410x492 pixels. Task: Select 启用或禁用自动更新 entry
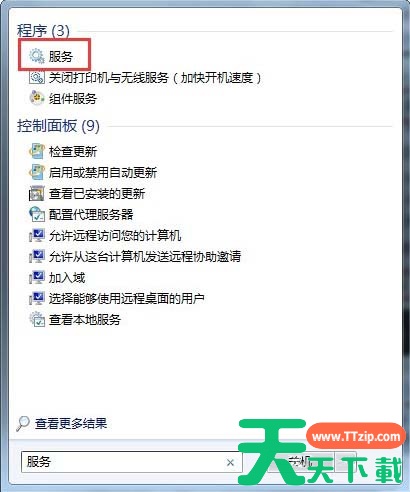[103, 173]
